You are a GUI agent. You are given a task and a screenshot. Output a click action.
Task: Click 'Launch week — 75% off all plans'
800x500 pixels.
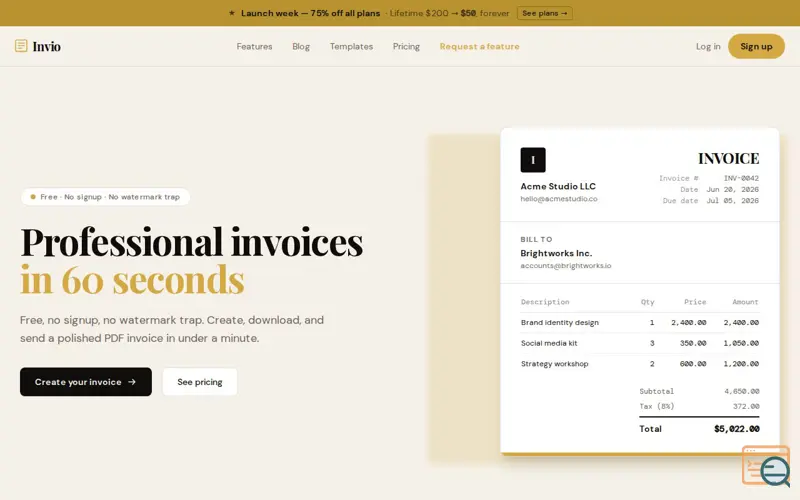tap(310, 13)
